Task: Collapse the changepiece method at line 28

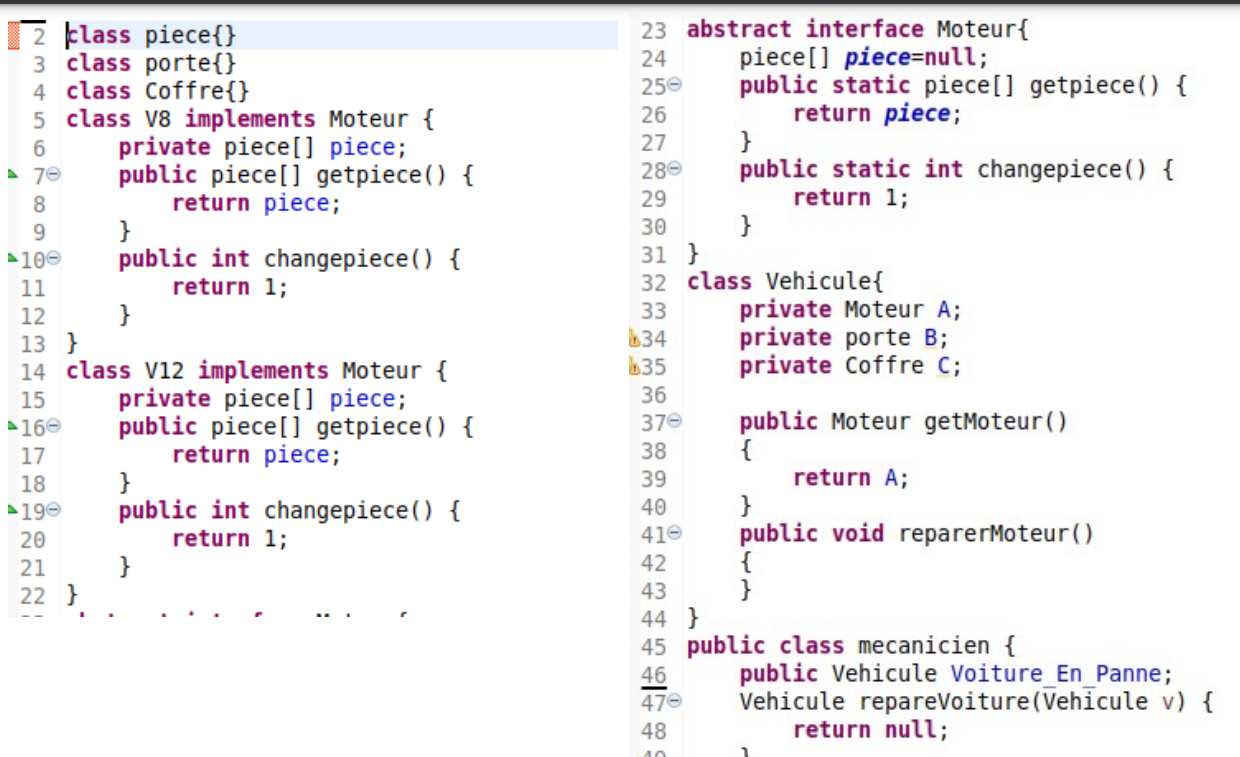Action: 676,169
